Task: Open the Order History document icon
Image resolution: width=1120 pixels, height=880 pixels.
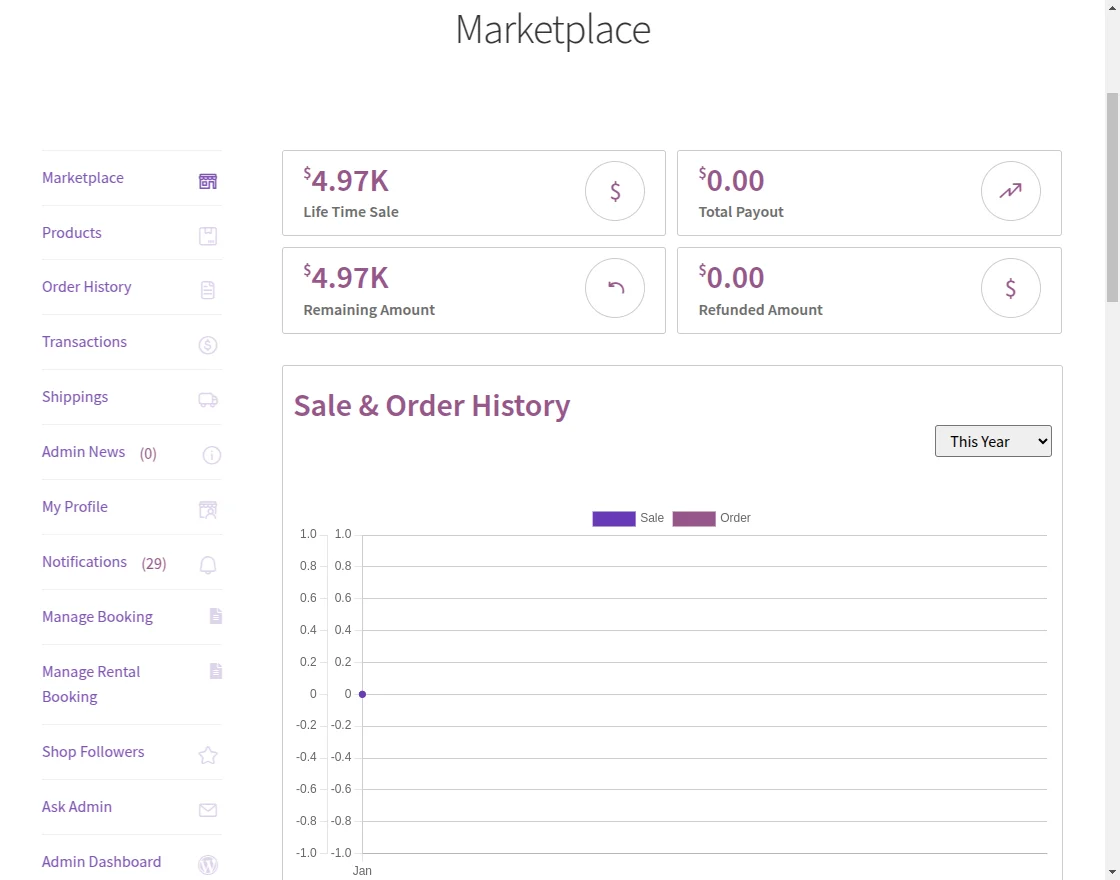Action: tap(207, 290)
